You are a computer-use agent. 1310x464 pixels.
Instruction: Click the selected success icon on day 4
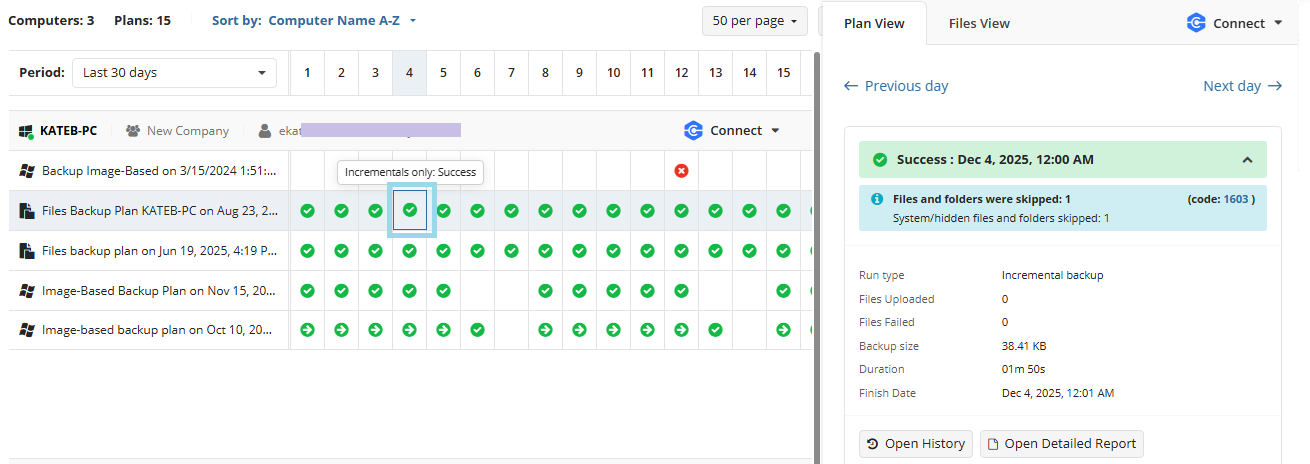tap(409, 211)
